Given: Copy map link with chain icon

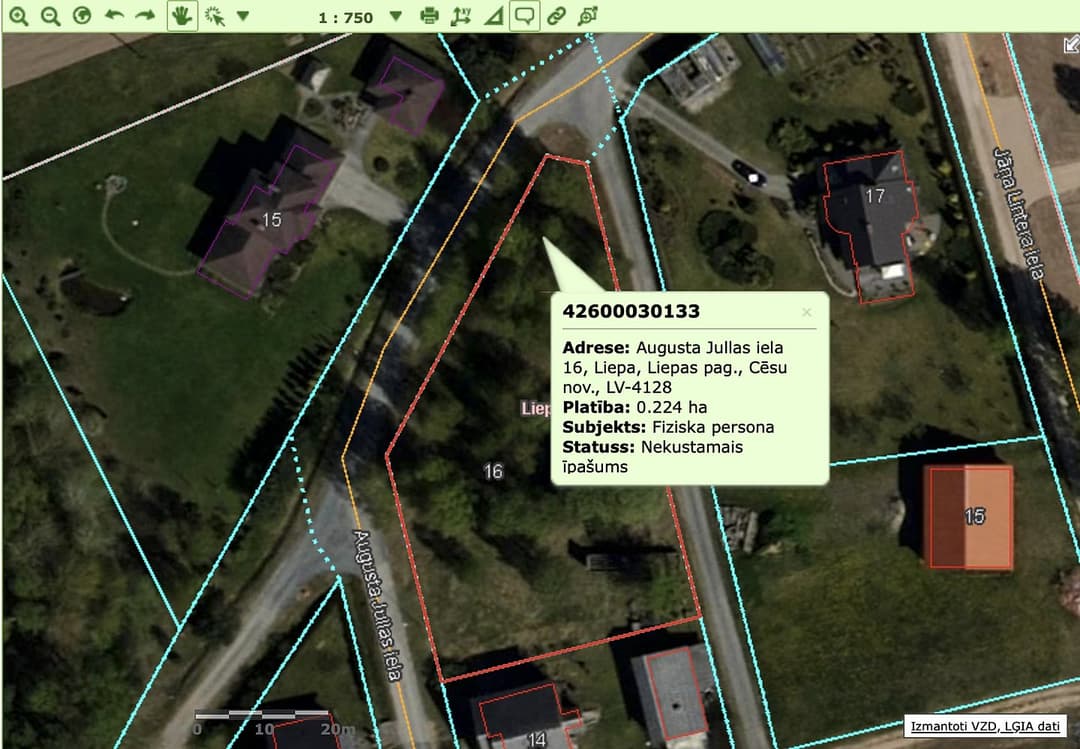Looking at the screenshot, I should tap(556, 16).
